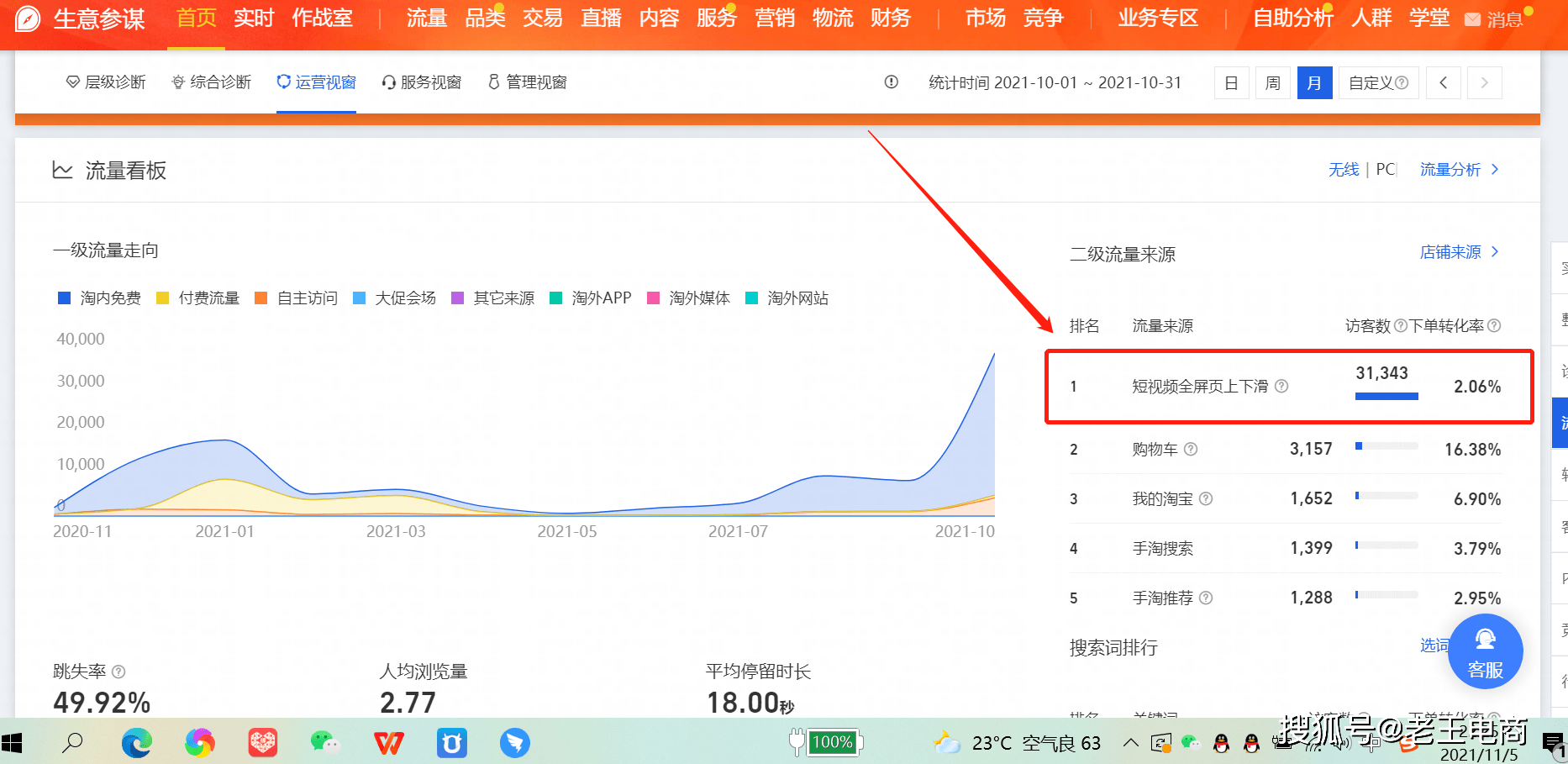This screenshot has height=764, width=1568.
Task: Launch WPS Office from the taskbar
Action: click(388, 743)
